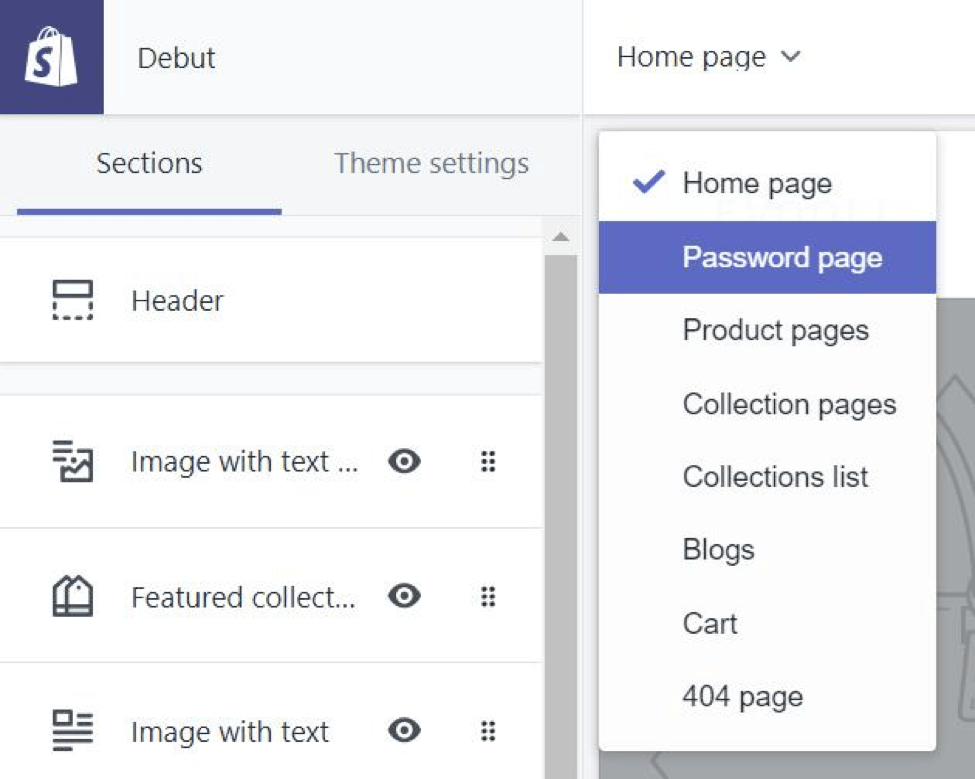Switch to the Theme settings tab
975x779 pixels.
click(x=431, y=163)
